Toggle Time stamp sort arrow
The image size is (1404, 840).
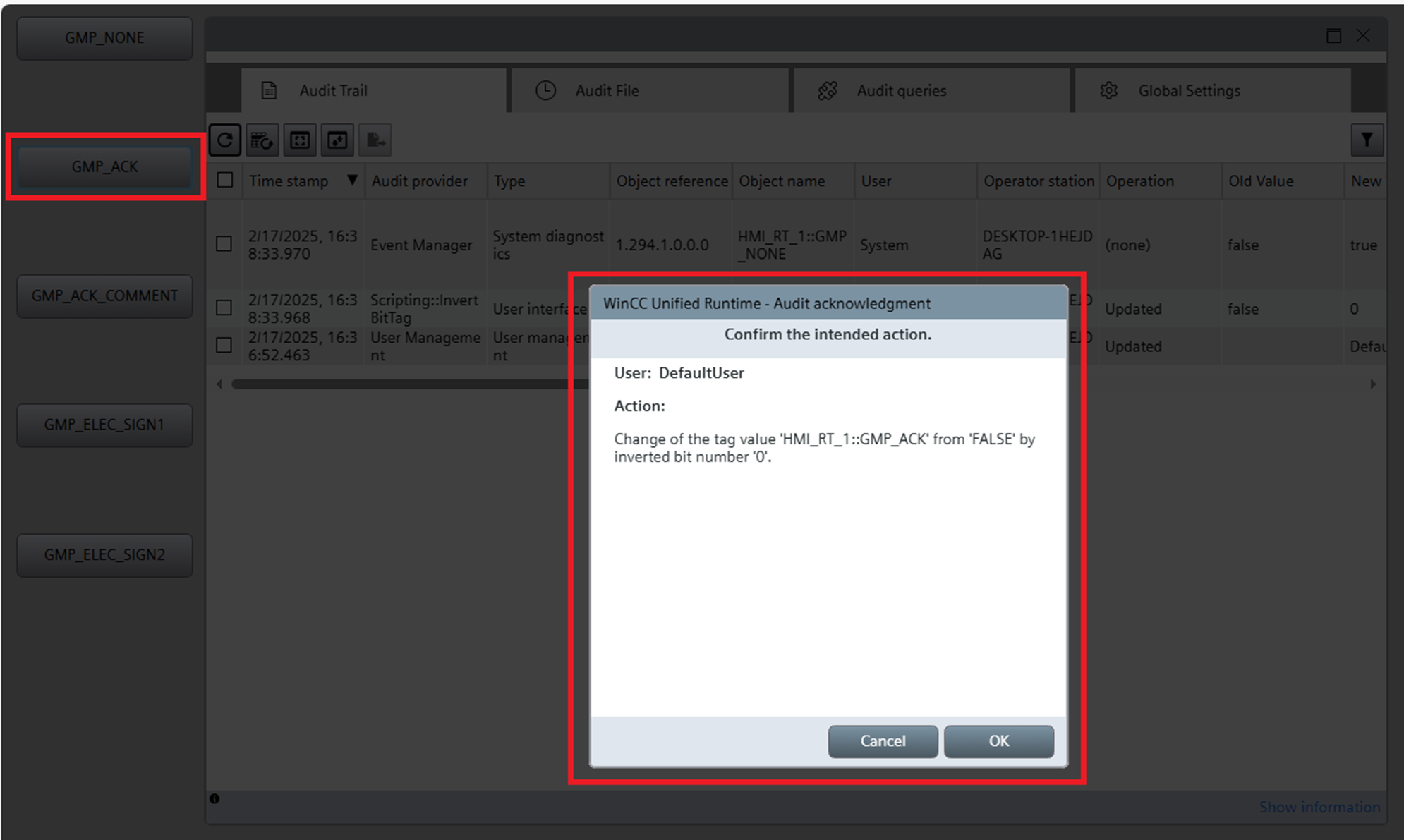coord(352,180)
